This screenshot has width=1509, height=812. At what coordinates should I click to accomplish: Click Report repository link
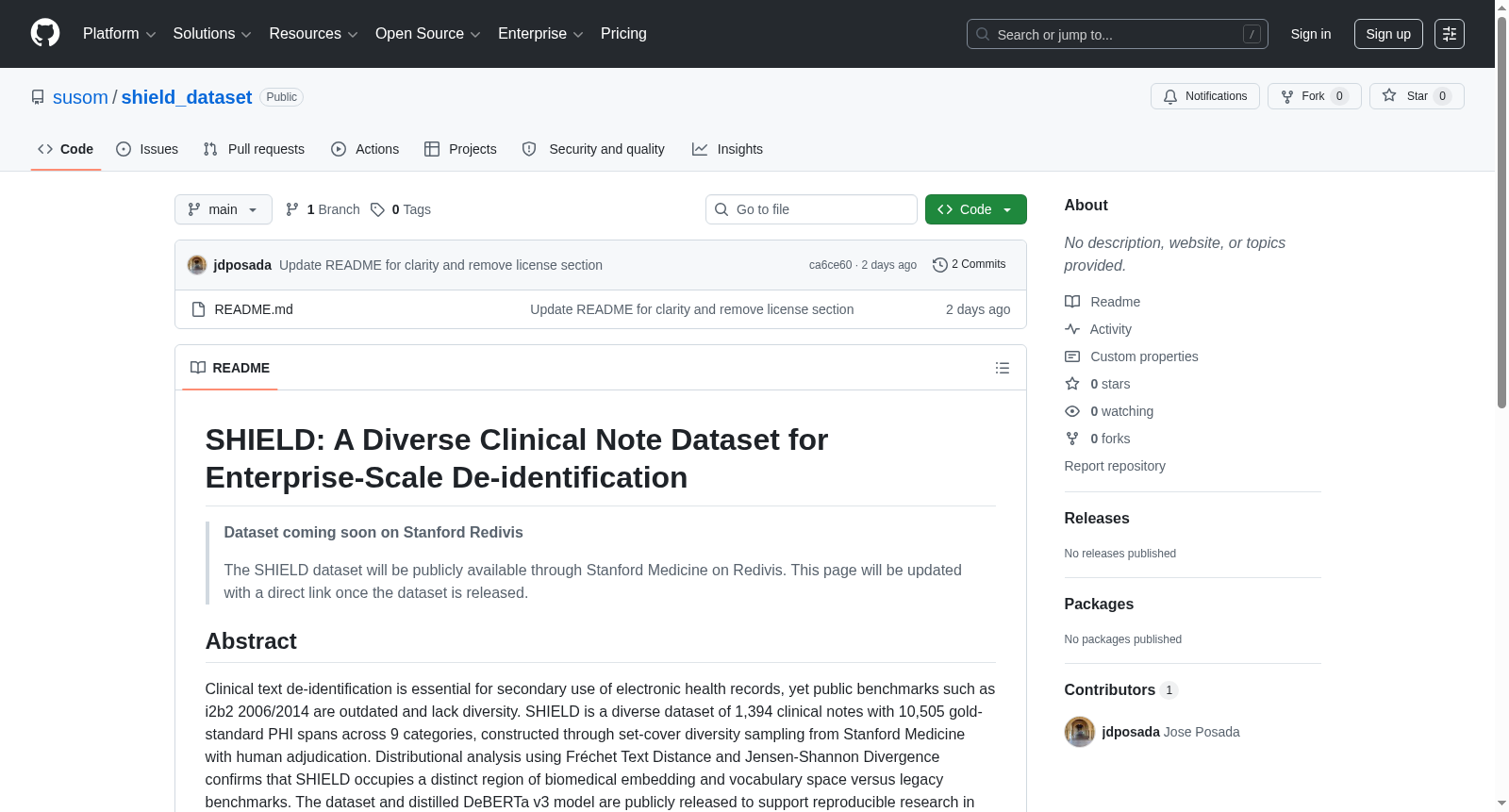[x=1115, y=466]
